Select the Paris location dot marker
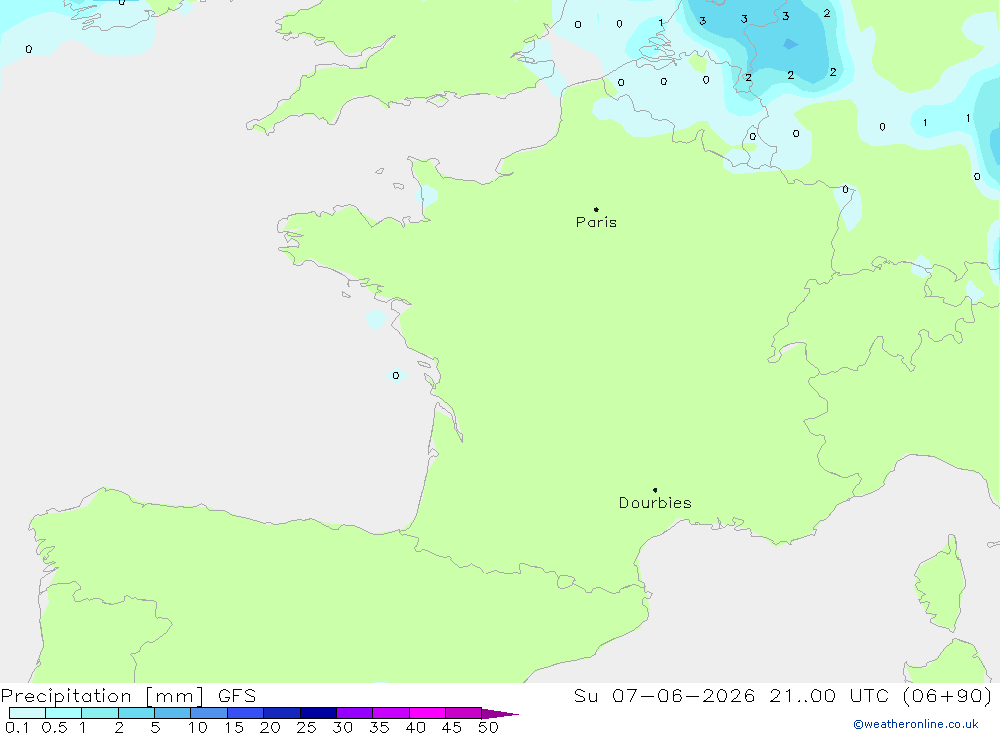Viewport: 1000px width, 733px height. click(x=596, y=209)
